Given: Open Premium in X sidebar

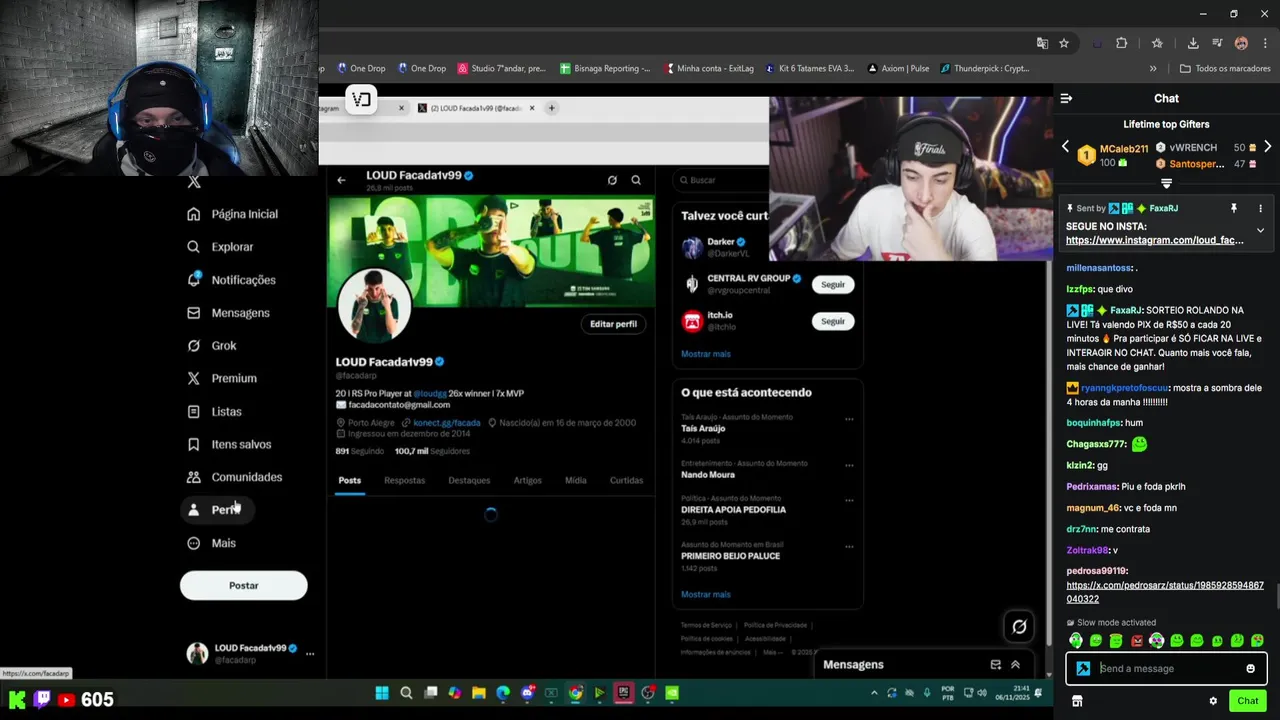Looking at the screenshot, I should point(222,378).
